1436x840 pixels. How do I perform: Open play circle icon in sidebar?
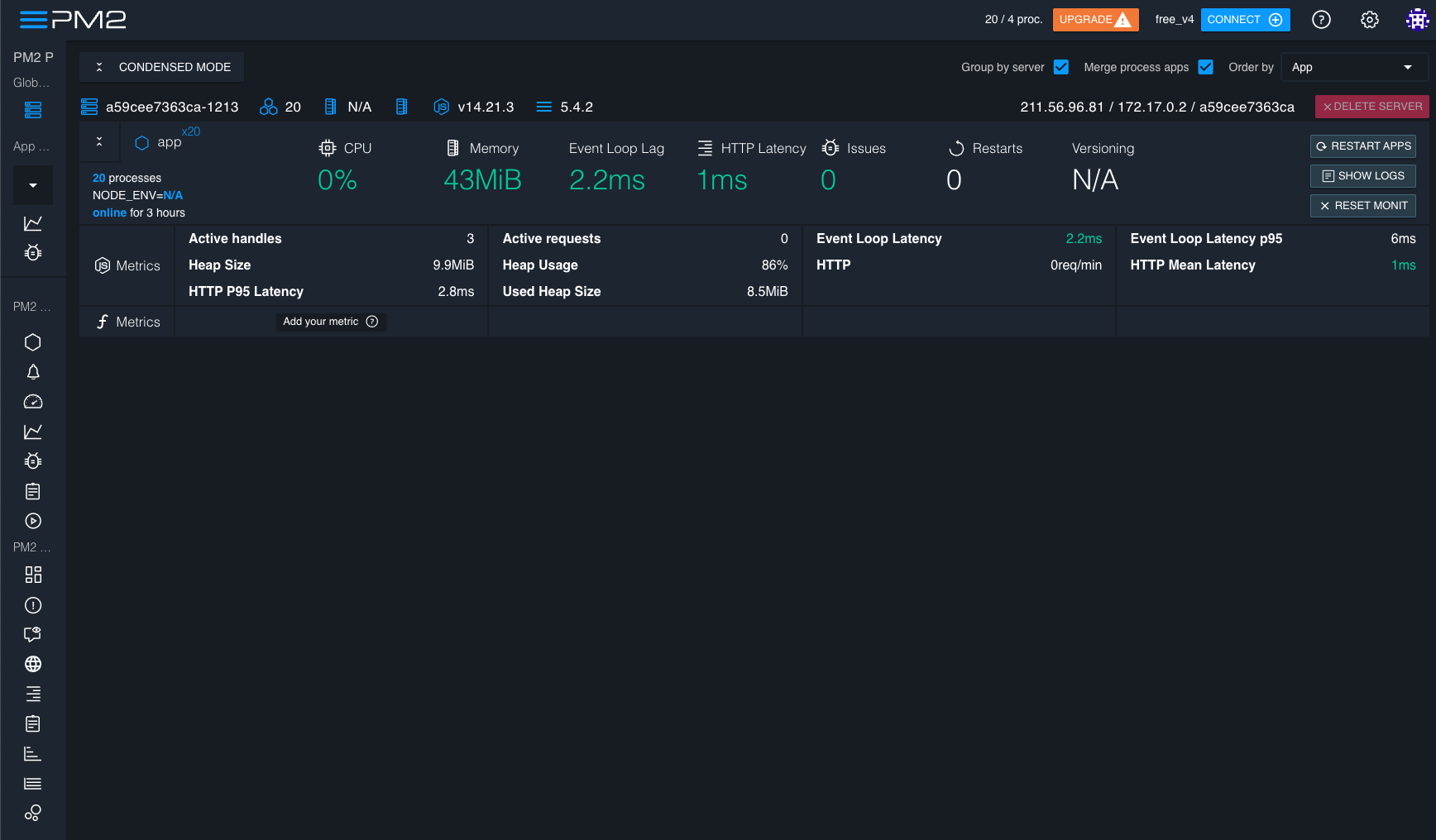tap(33, 521)
